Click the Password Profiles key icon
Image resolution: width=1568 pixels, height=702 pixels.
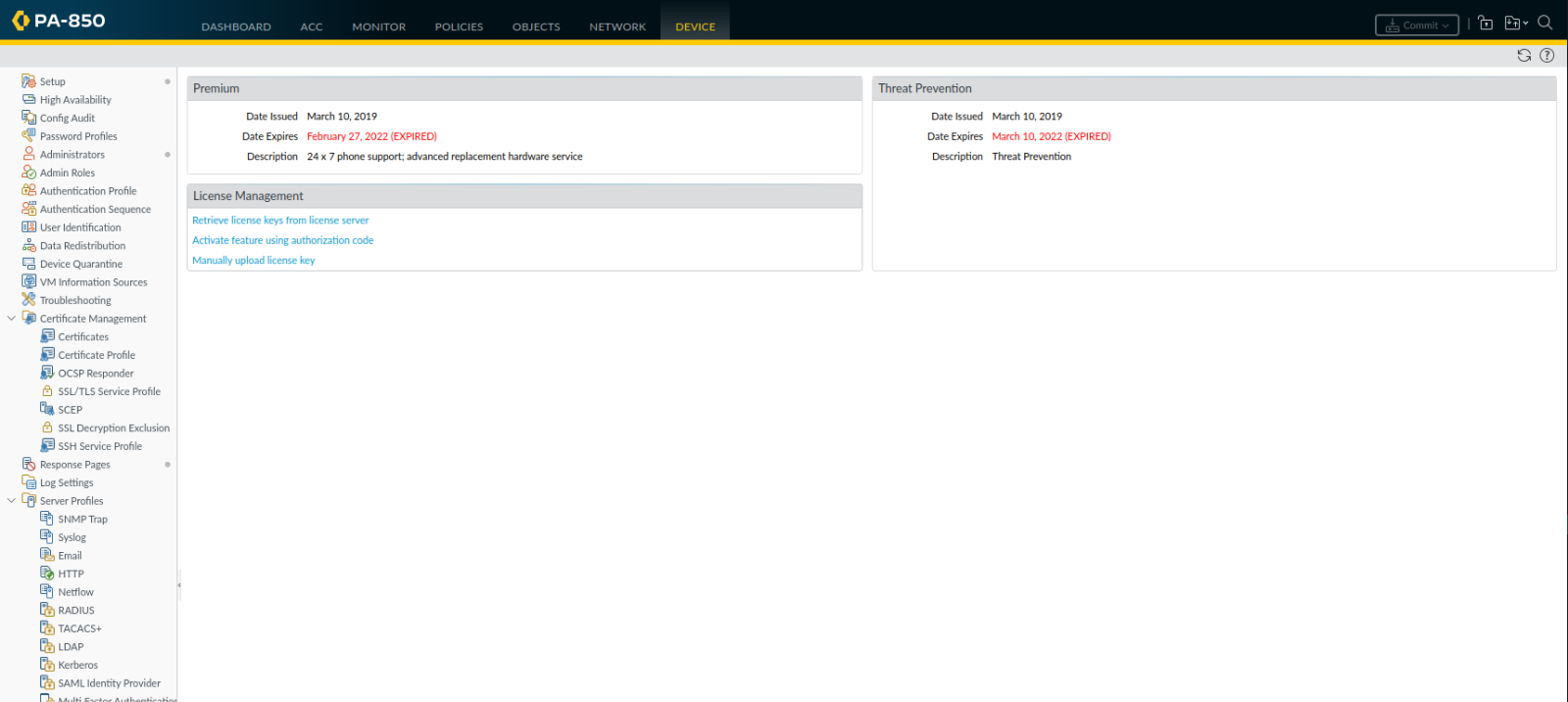[x=28, y=136]
